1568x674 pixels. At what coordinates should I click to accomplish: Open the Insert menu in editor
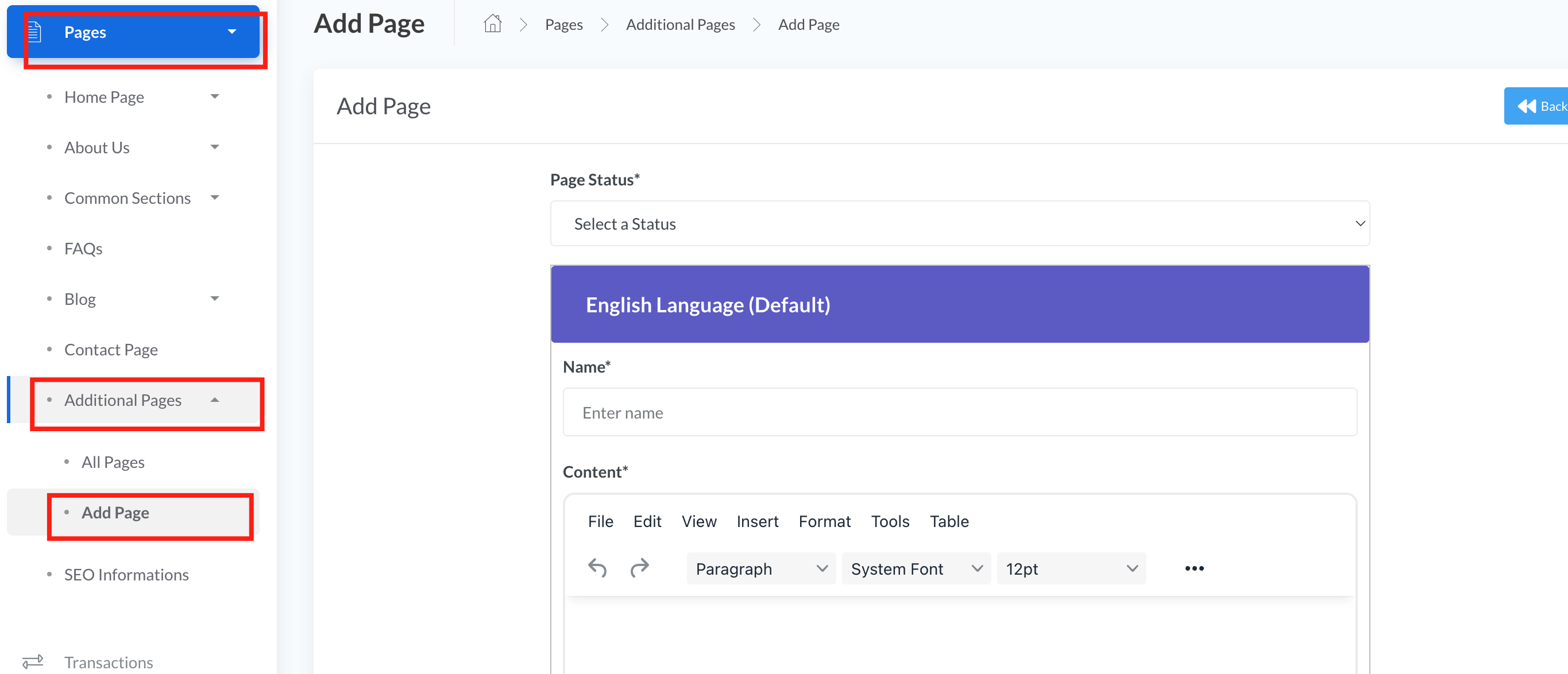(x=756, y=521)
